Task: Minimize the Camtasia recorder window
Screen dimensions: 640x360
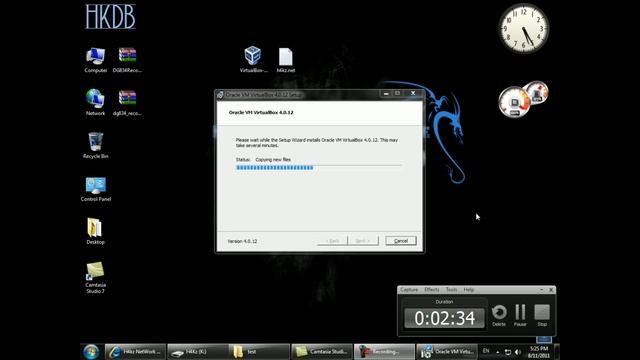Action: [542, 289]
